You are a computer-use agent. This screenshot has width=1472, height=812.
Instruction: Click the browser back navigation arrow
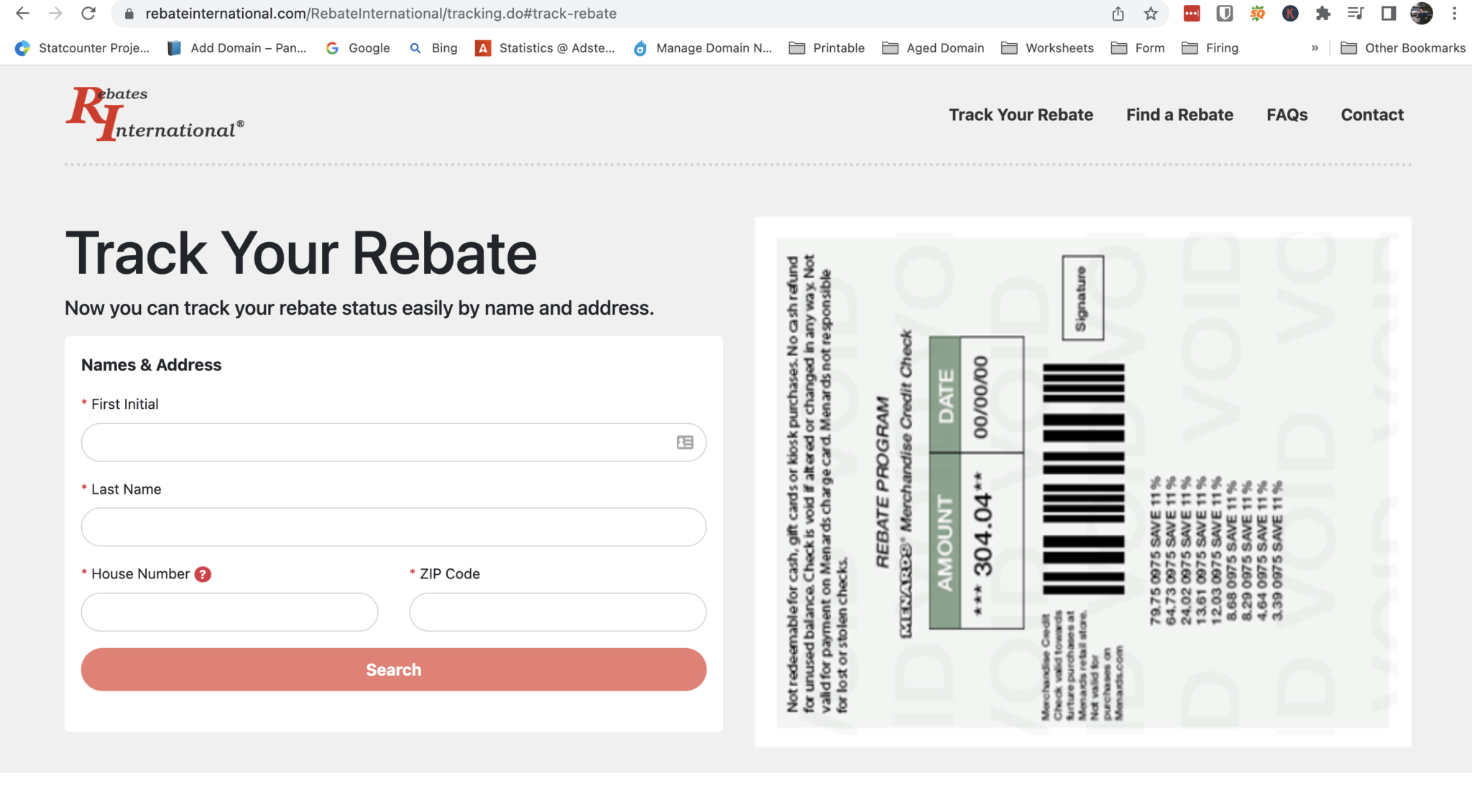[x=22, y=14]
